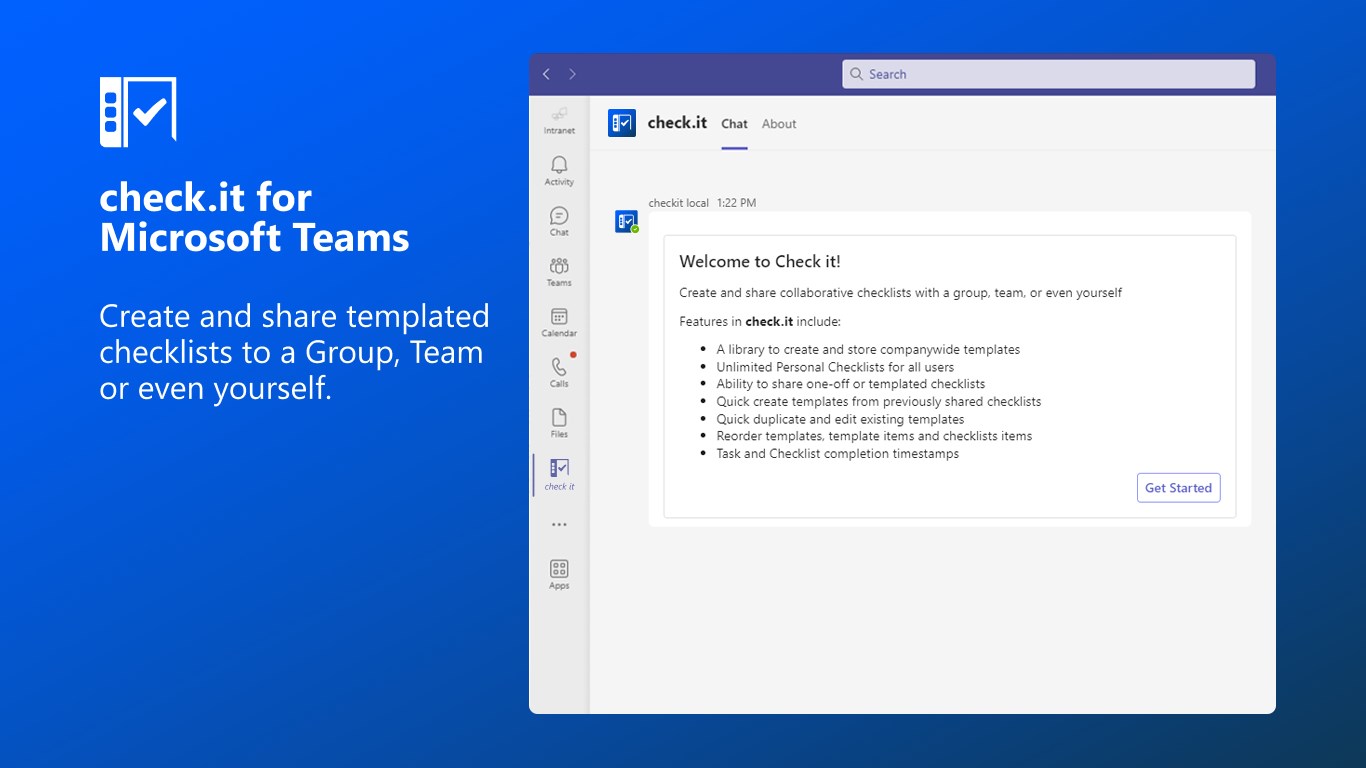Click 'Create and share collaborative checklists' line
Image resolution: width=1366 pixels, height=768 pixels.
click(x=900, y=293)
